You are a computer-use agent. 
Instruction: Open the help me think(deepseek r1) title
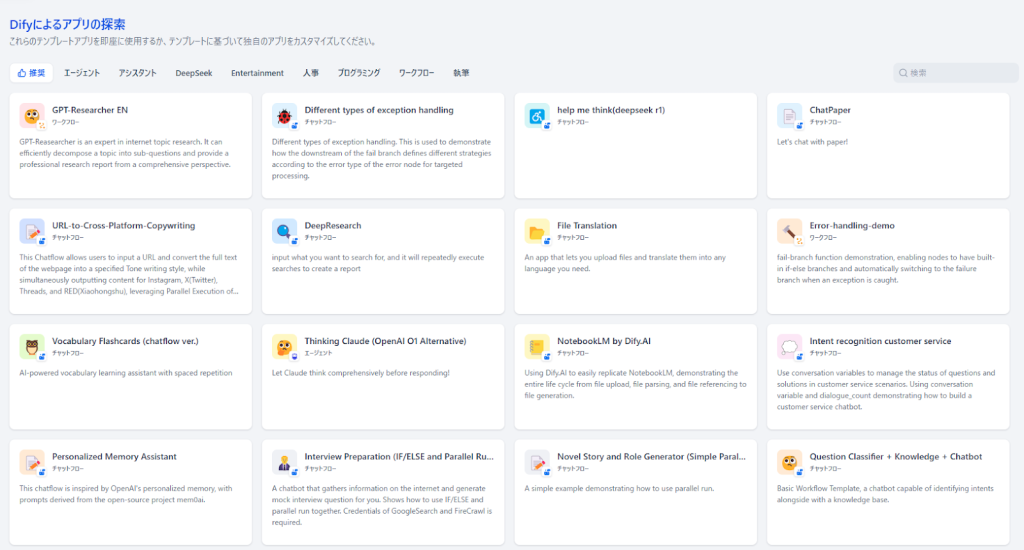[x=611, y=110]
